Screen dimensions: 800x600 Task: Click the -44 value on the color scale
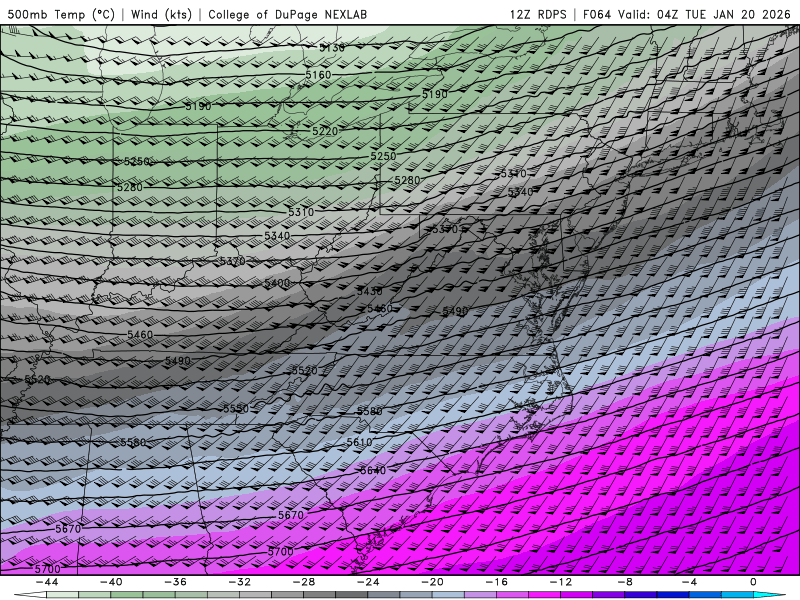47,582
